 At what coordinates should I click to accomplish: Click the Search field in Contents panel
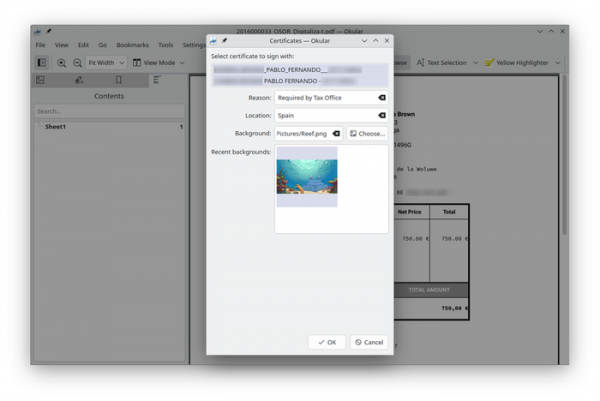click(x=108, y=111)
